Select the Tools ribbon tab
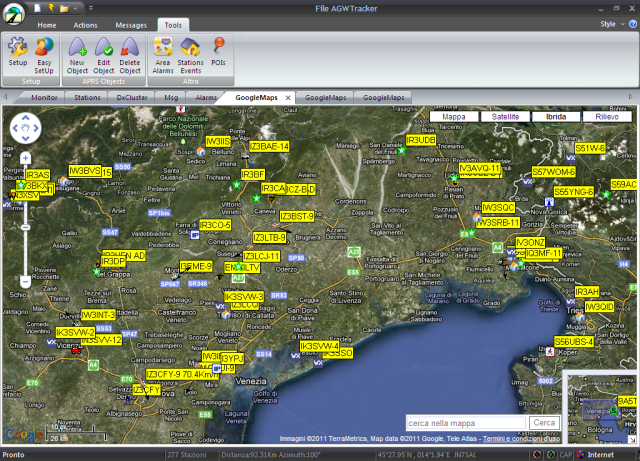Viewport: 640px width, 461px height. (x=173, y=25)
